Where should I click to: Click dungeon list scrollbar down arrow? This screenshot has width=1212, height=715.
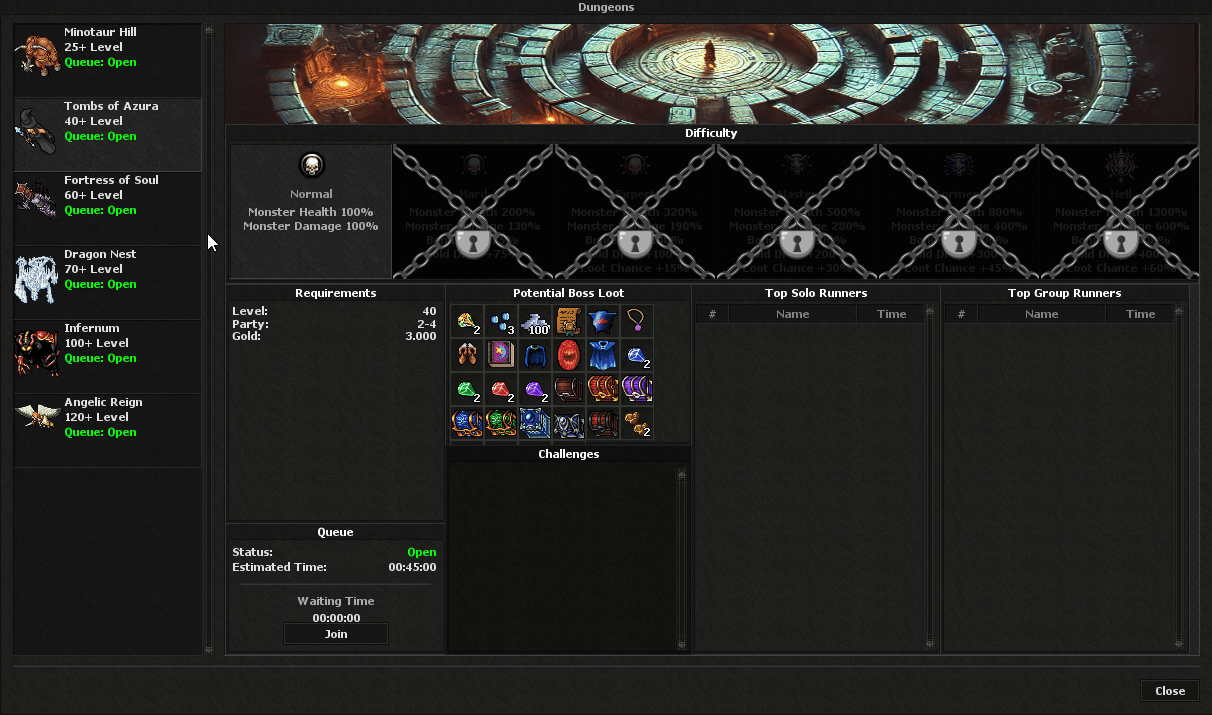point(209,649)
